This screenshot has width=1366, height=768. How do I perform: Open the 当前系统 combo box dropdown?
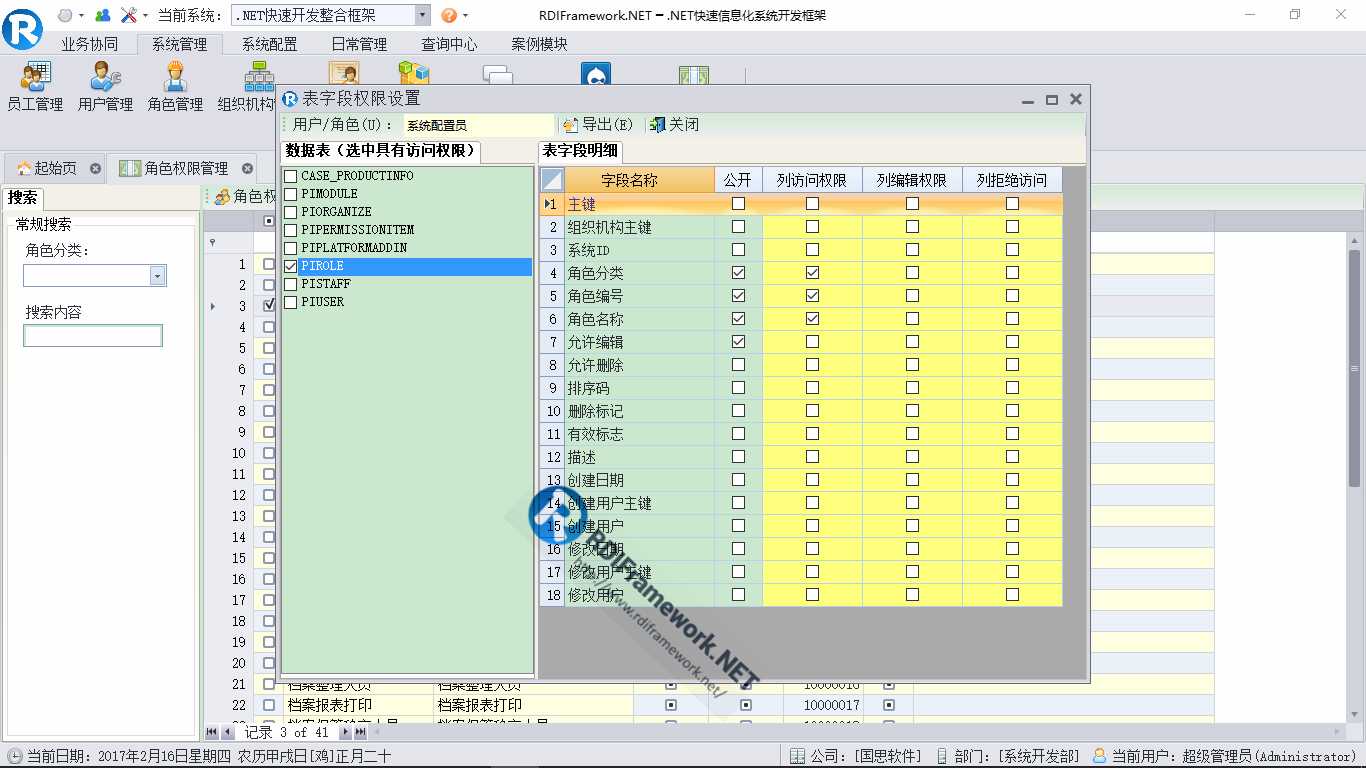pos(421,15)
